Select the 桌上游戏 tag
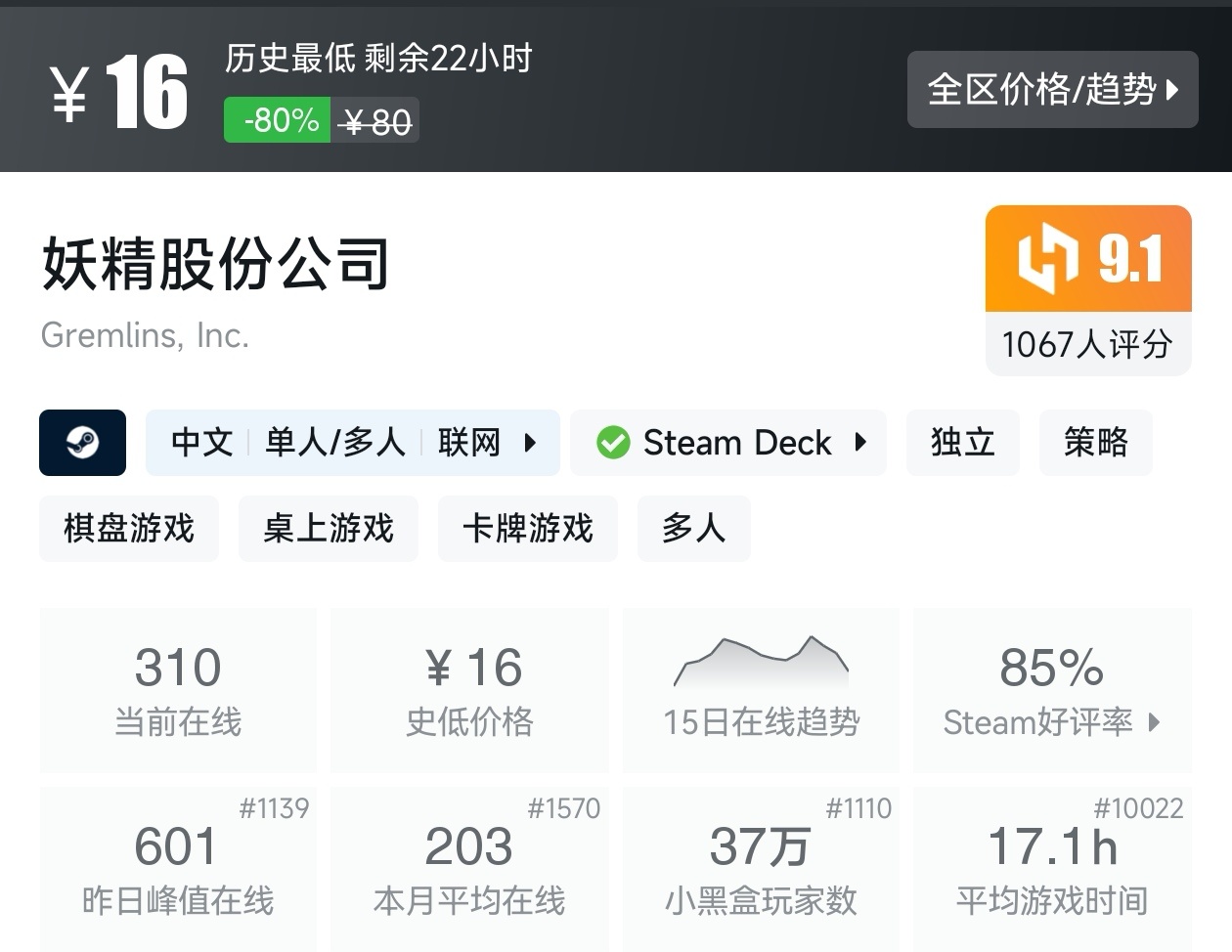Screen dimensions: 1232x952 [x=329, y=529]
